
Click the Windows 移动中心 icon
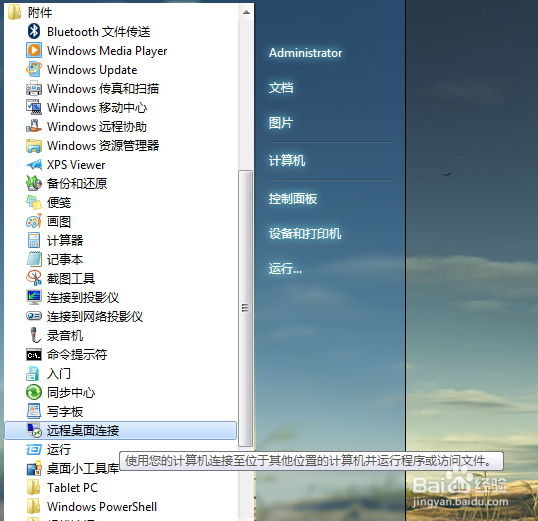pos(34,107)
